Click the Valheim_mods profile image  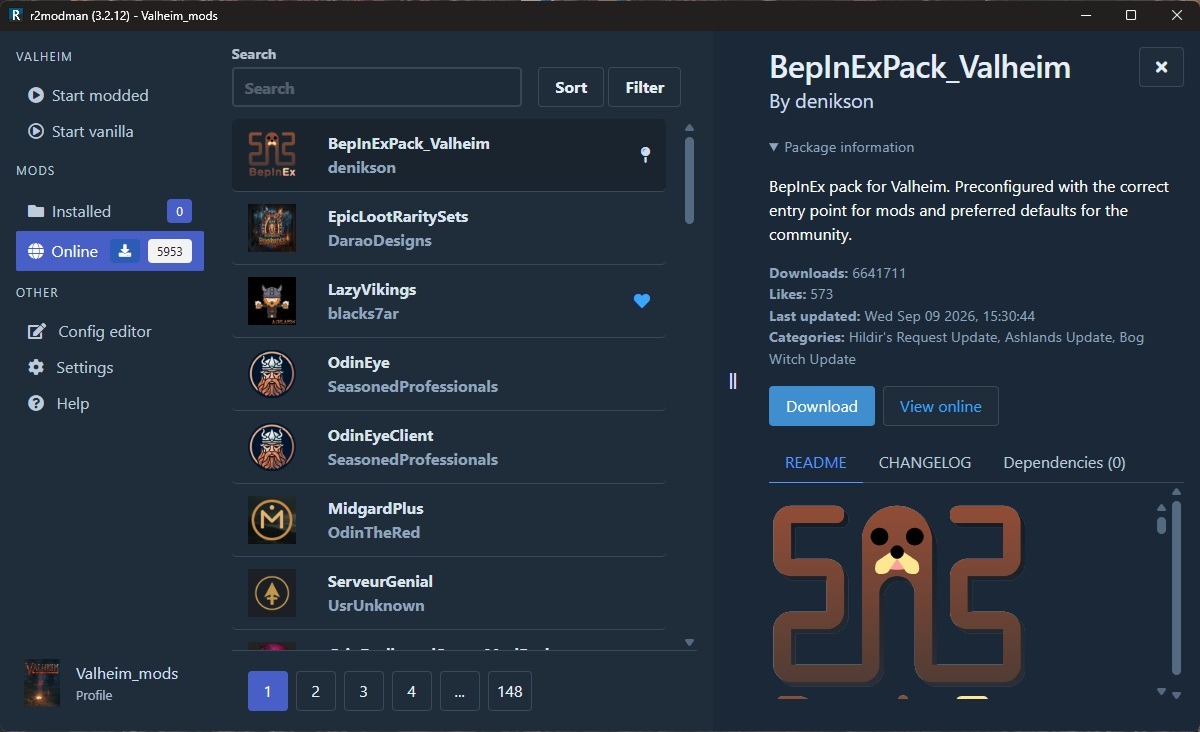tap(42, 683)
